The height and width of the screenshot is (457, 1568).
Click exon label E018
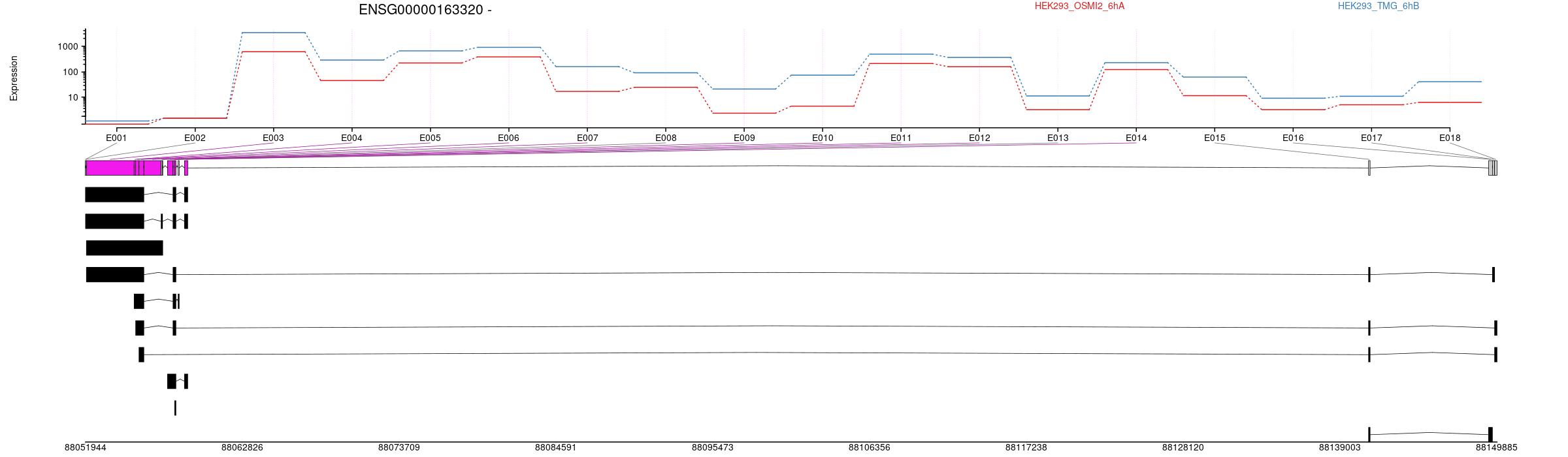click(x=1450, y=138)
